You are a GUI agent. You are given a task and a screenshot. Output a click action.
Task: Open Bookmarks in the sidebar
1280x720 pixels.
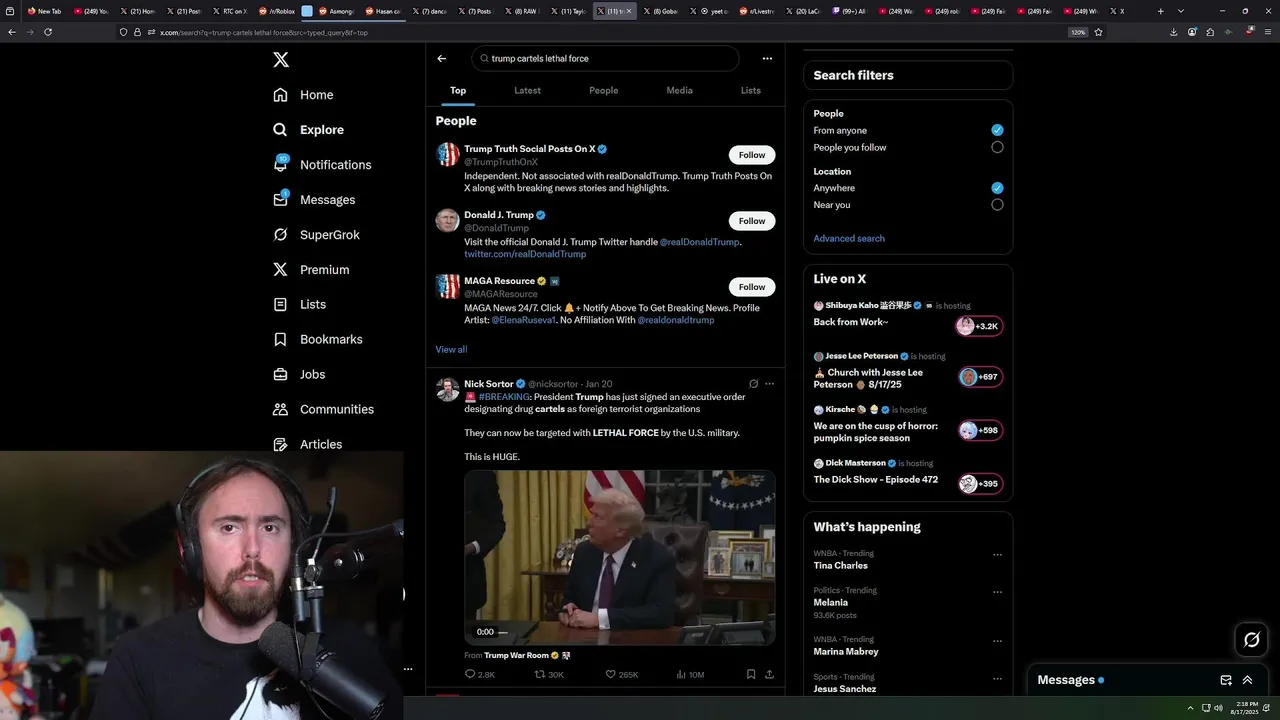click(x=317, y=339)
